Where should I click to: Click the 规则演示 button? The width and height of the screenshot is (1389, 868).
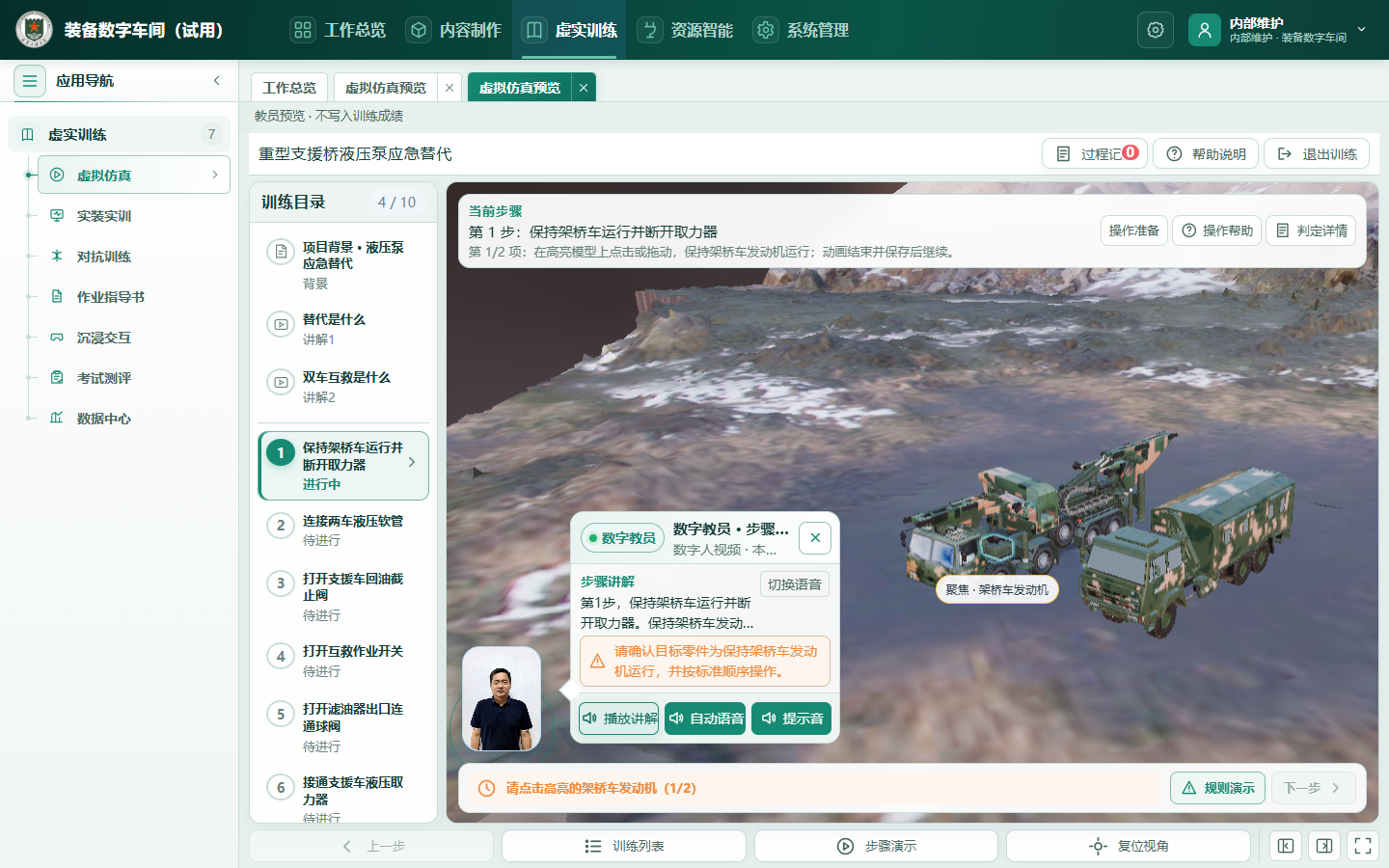point(1217,788)
